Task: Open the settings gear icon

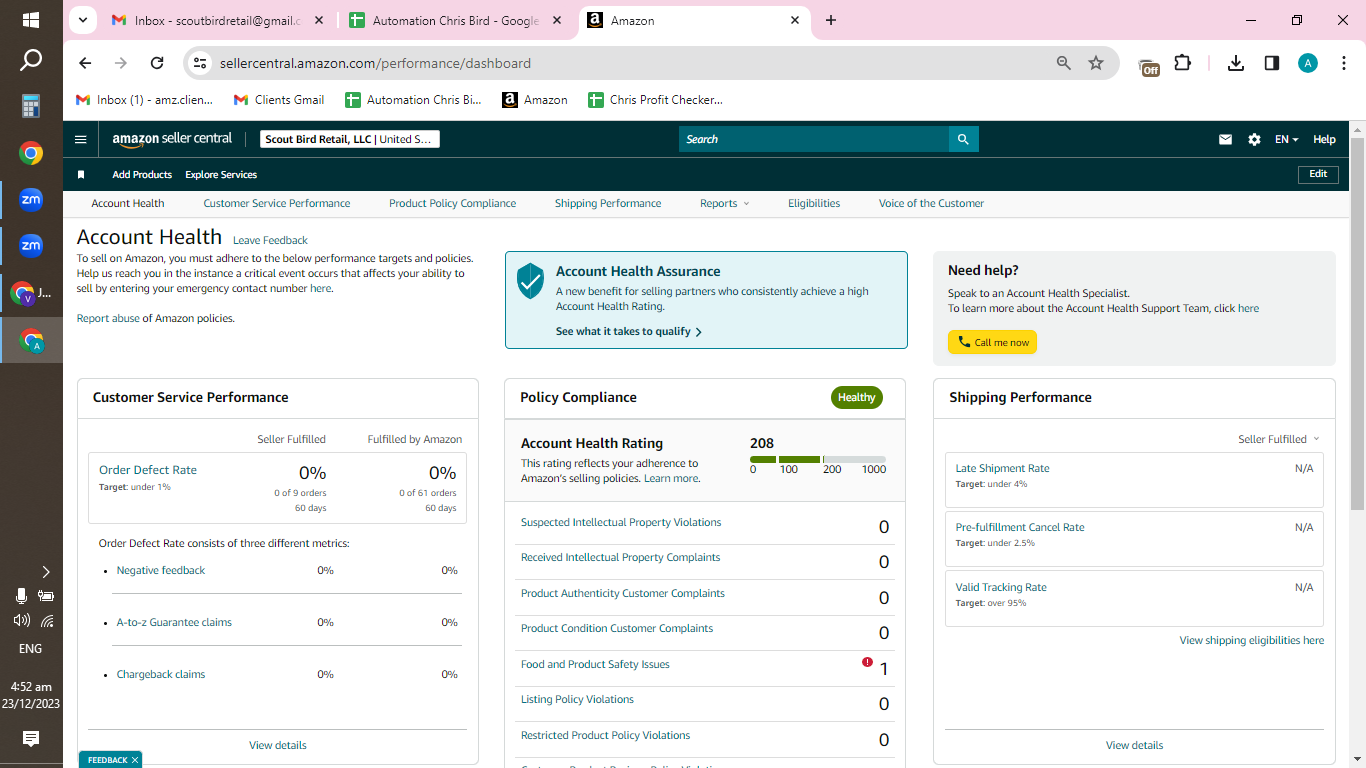Action: pos(1254,140)
